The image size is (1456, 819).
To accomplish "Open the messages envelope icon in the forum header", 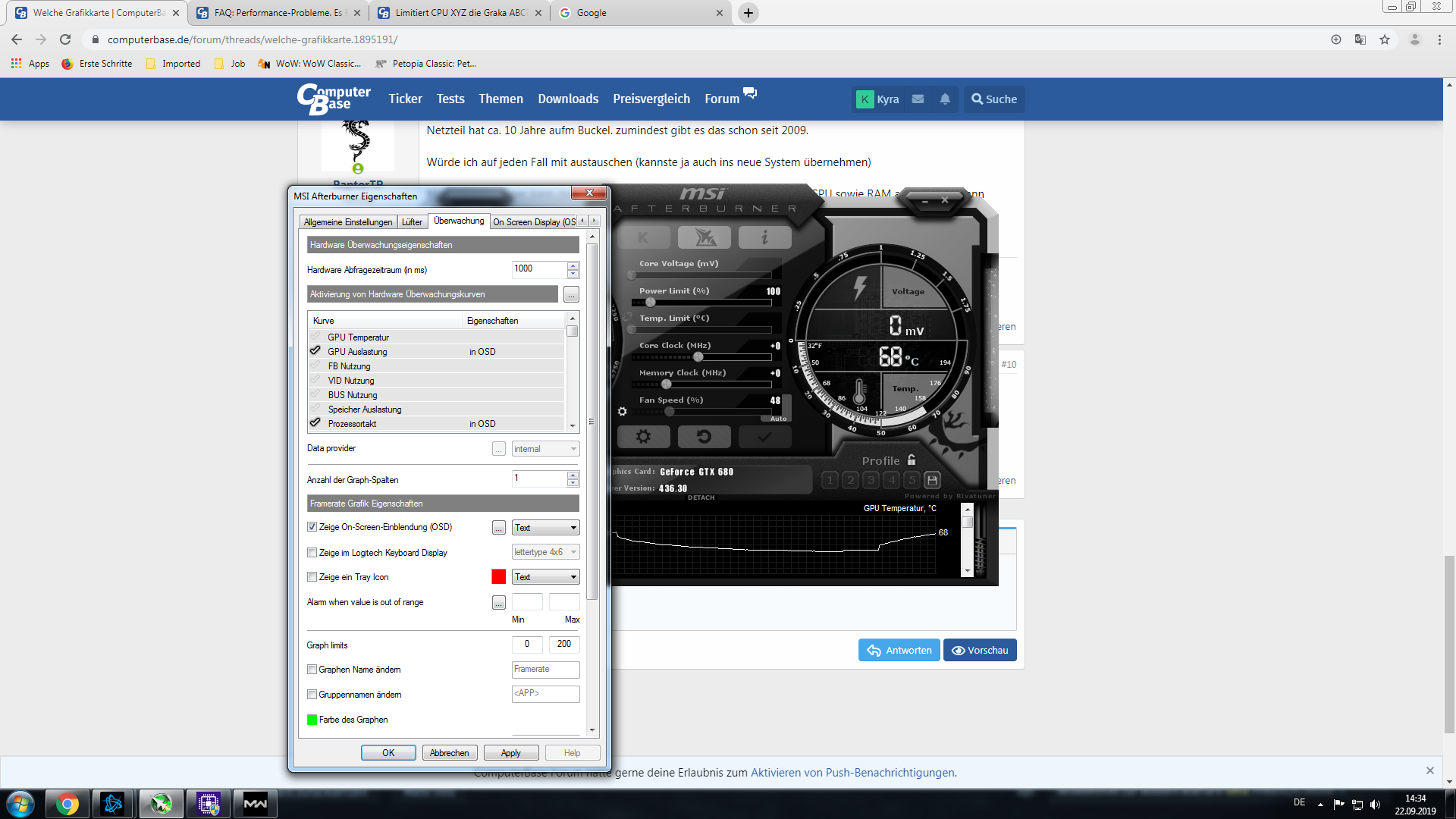I will tap(918, 99).
